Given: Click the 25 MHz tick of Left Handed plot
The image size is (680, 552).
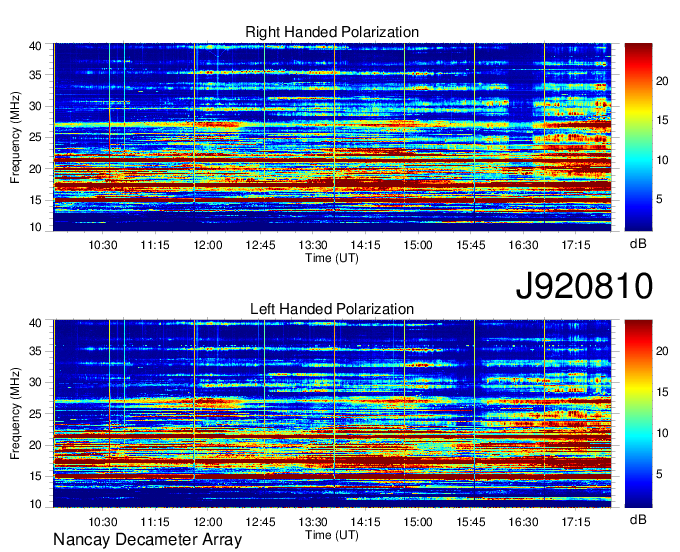Looking at the screenshot, I should pos(35,414).
